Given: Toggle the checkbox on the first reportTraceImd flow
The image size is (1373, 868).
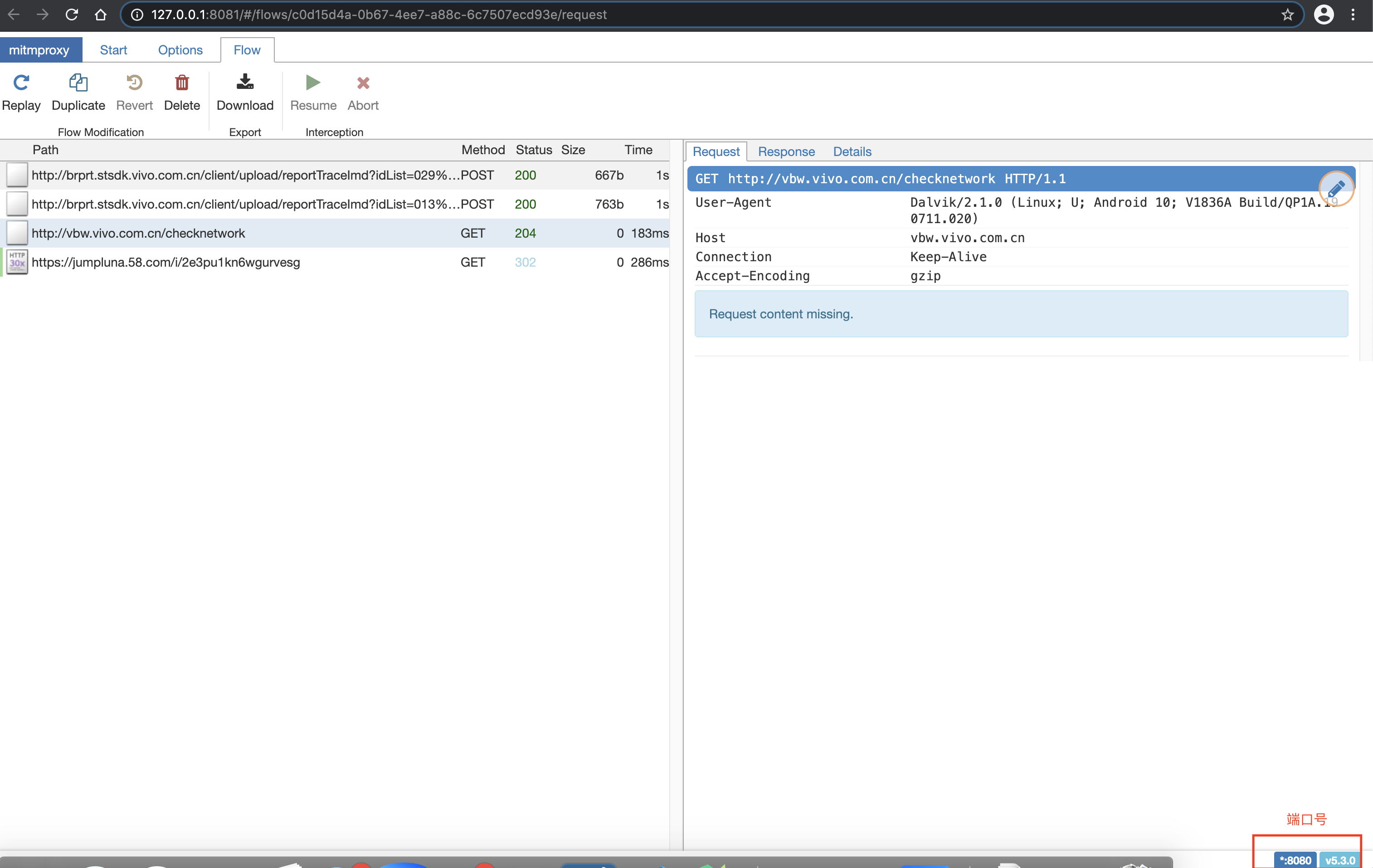Looking at the screenshot, I should [16, 175].
